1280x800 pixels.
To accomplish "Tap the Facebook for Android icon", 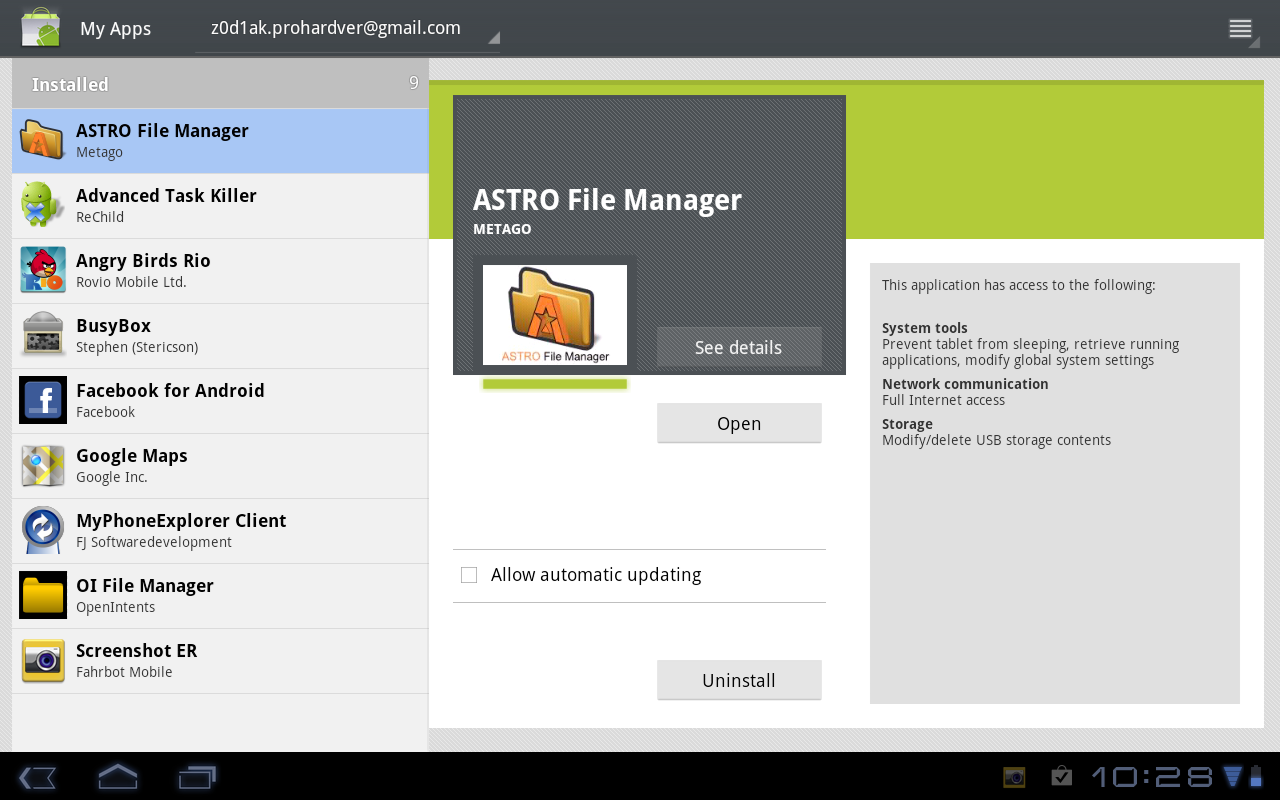I will 42,400.
